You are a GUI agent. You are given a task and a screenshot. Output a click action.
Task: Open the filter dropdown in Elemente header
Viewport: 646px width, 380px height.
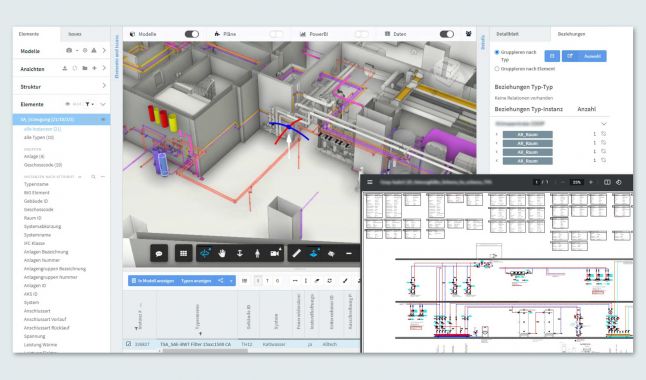(x=89, y=104)
